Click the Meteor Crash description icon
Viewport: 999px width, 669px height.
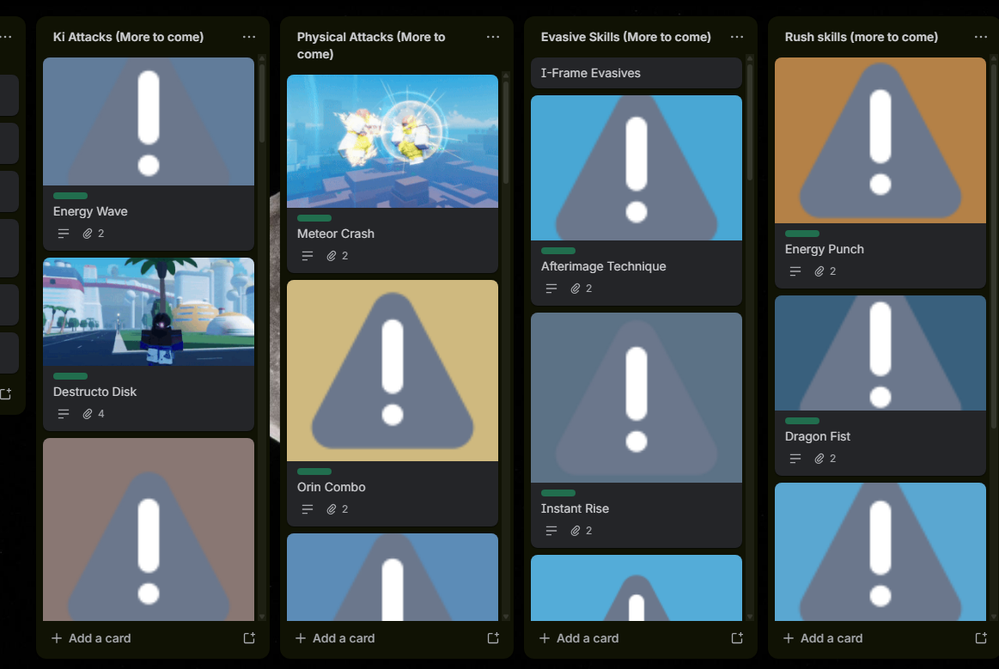tap(307, 256)
